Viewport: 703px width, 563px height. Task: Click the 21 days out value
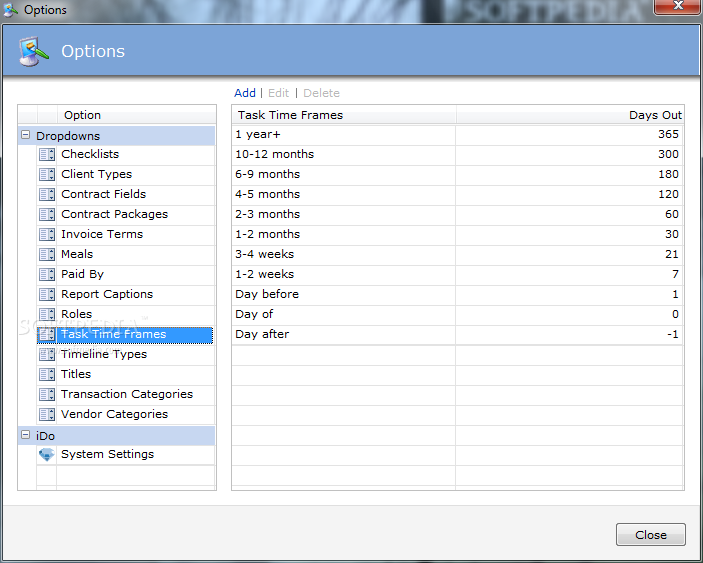(672, 254)
